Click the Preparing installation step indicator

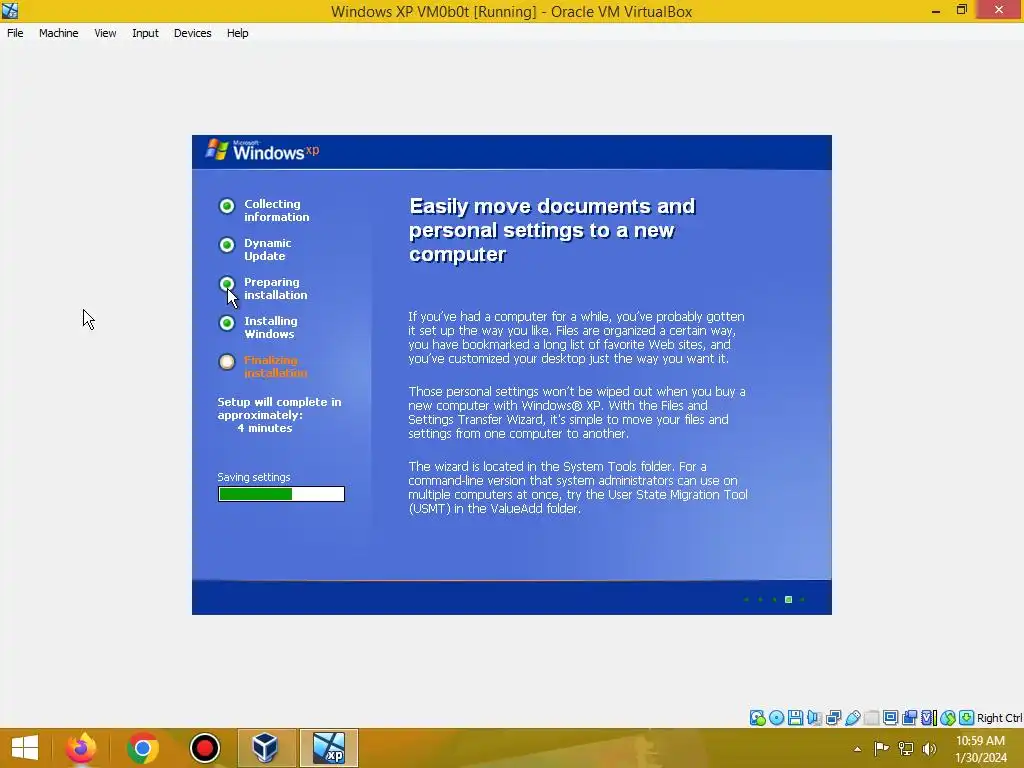(x=227, y=284)
